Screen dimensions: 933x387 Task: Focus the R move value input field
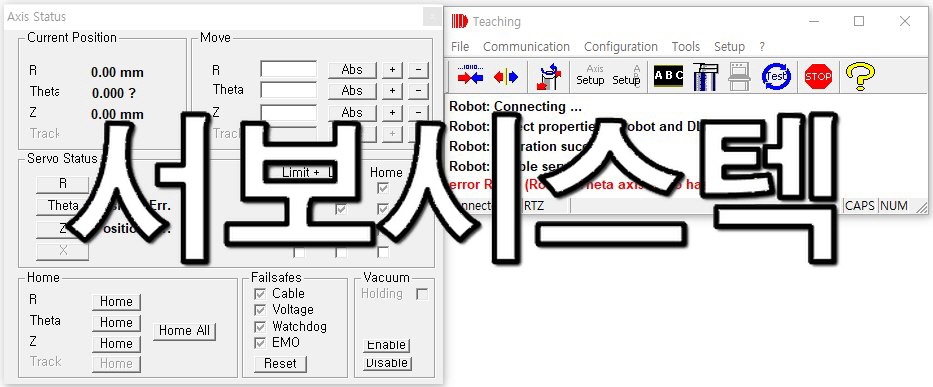pos(289,69)
